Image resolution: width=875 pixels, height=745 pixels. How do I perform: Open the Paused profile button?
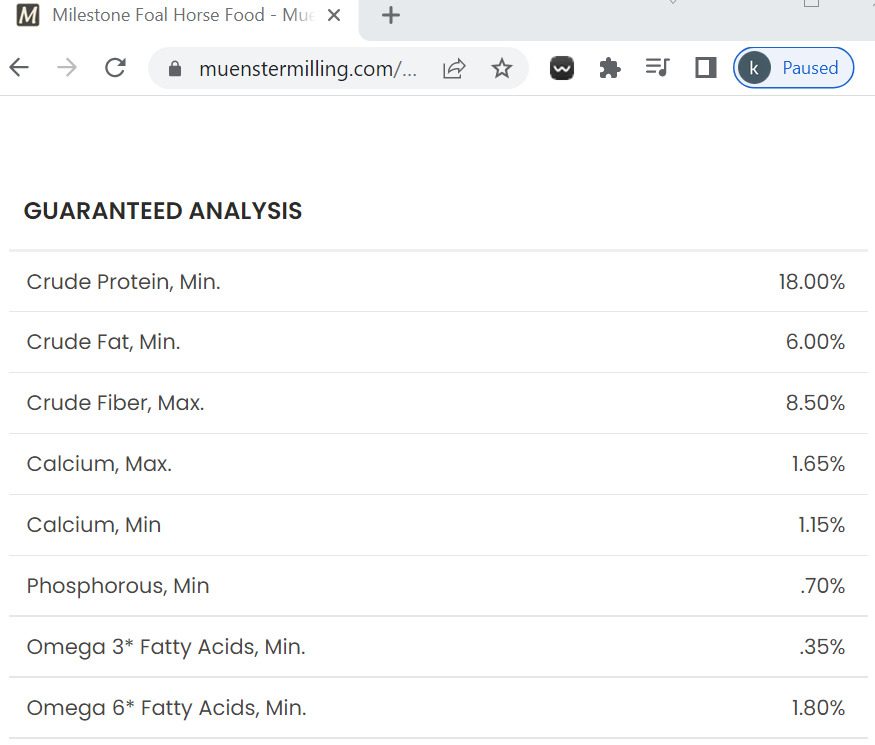pyautogui.click(x=793, y=68)
